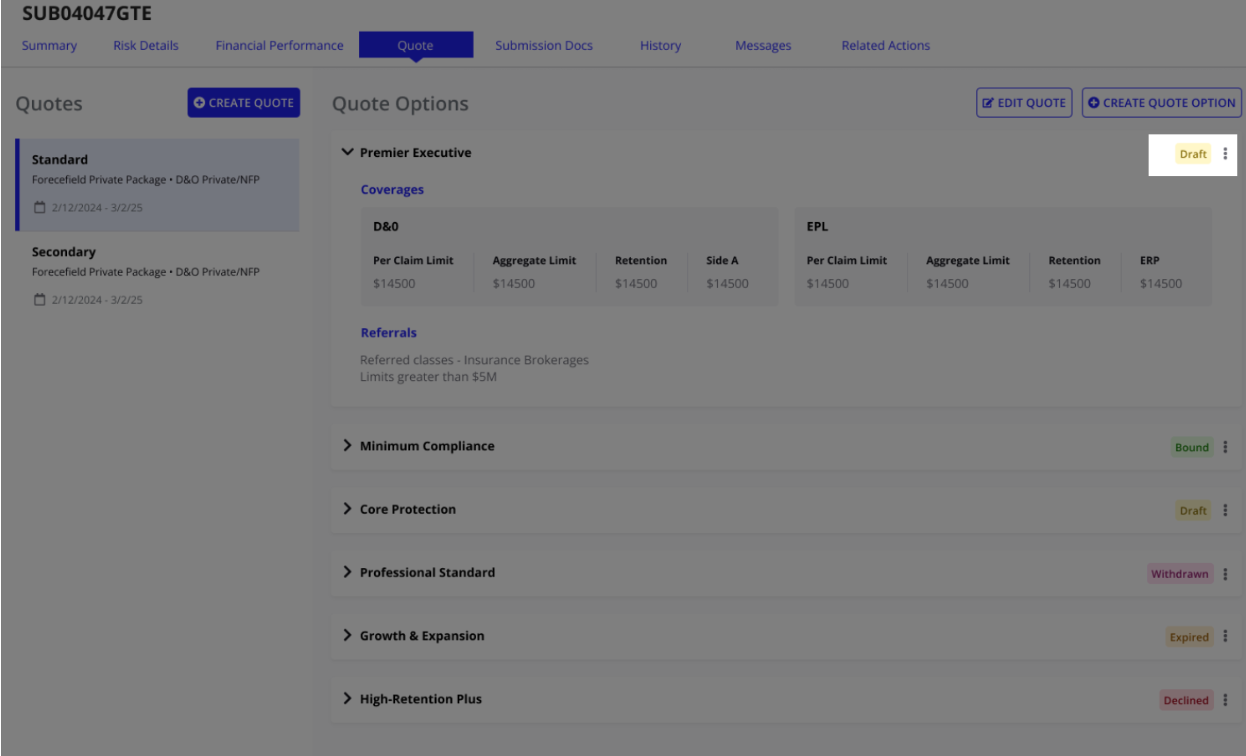Switch to the Summary tab
The height and width of the screenshot is (756, 1246).
click(50, 45)
